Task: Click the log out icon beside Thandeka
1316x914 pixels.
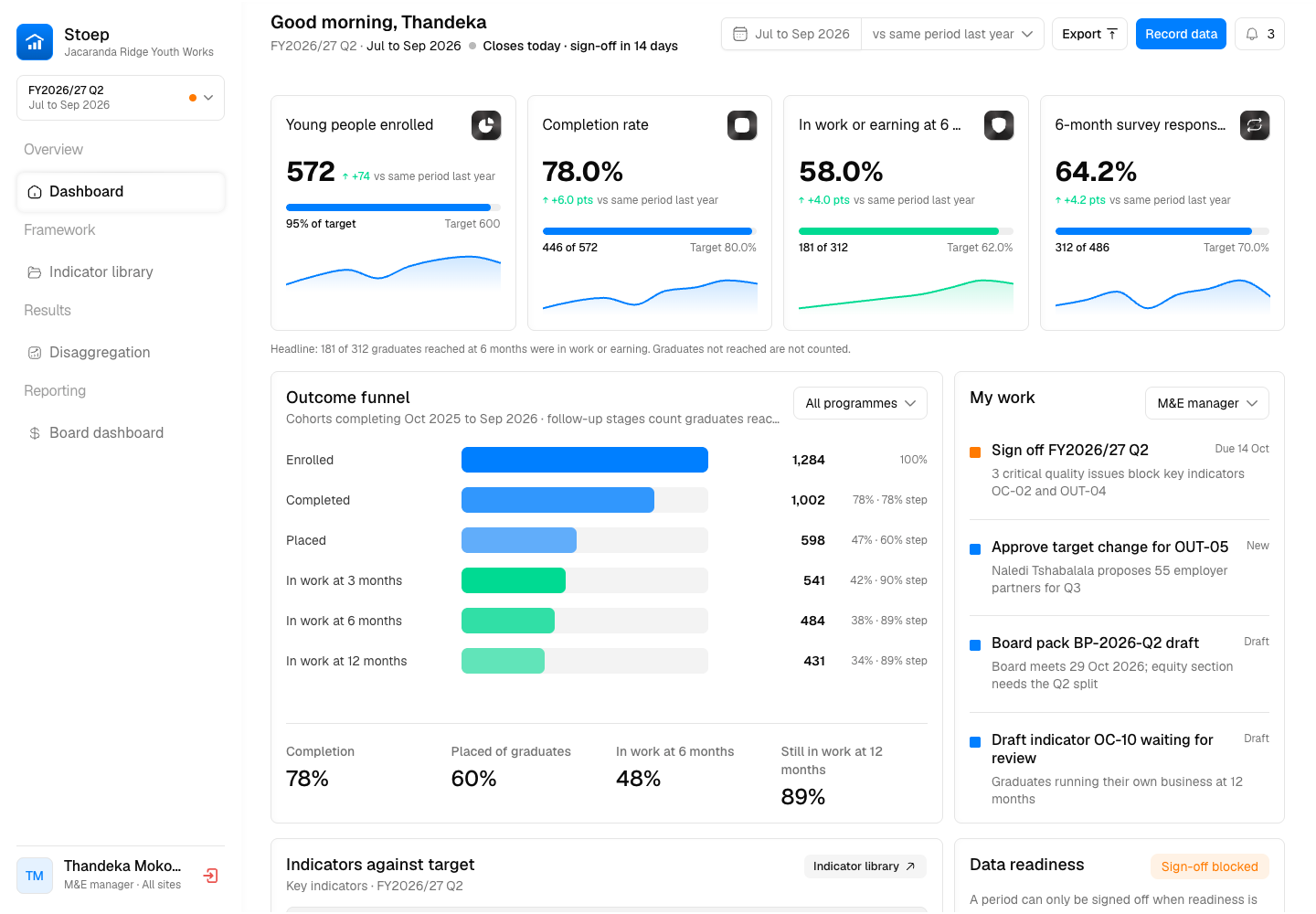Action: tap(210, 876)
